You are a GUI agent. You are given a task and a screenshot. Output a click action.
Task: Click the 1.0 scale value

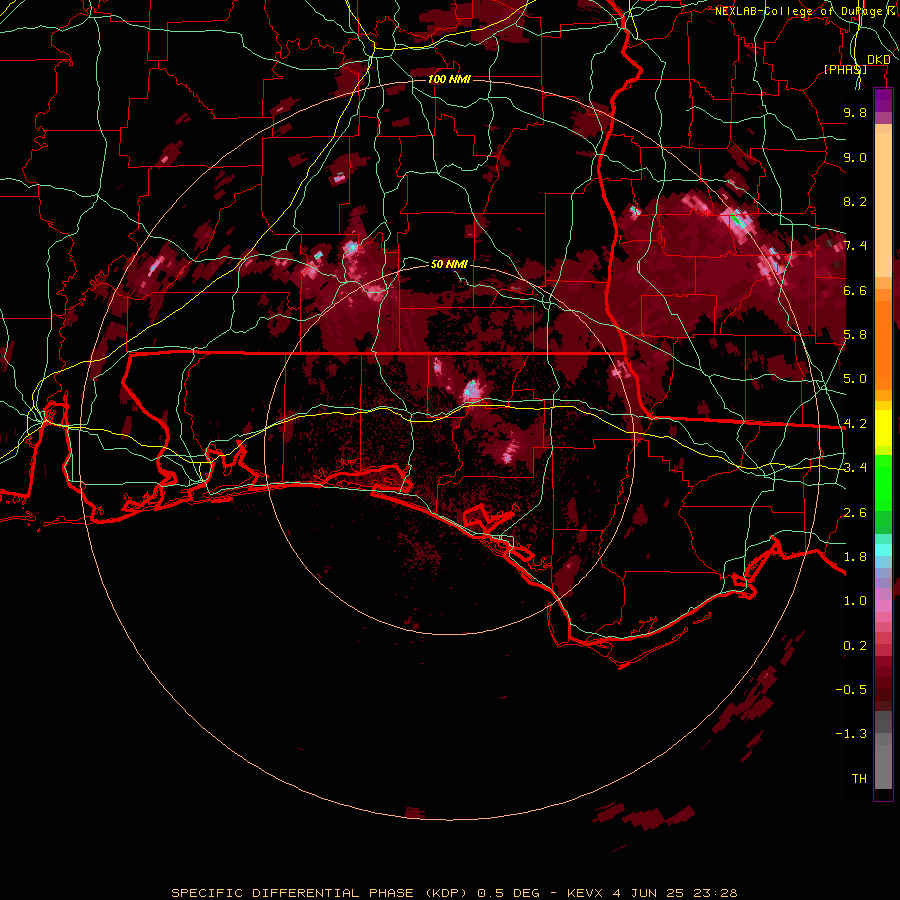(855, 601)
